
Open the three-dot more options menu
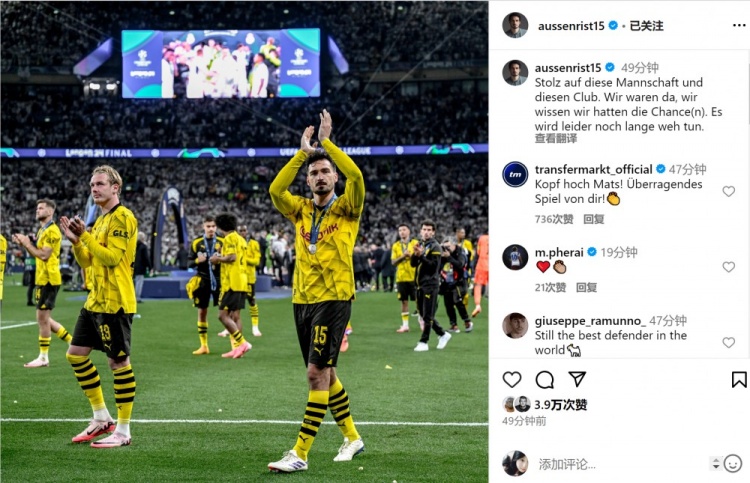click(x=739, y=25)
